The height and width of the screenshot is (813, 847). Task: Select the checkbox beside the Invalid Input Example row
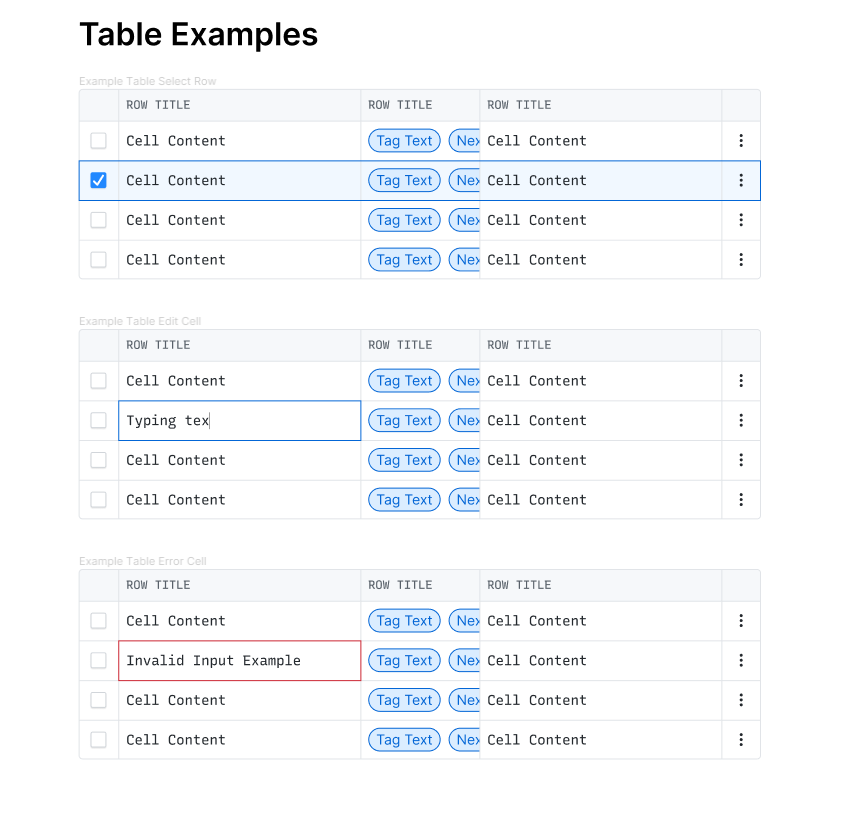98,660
